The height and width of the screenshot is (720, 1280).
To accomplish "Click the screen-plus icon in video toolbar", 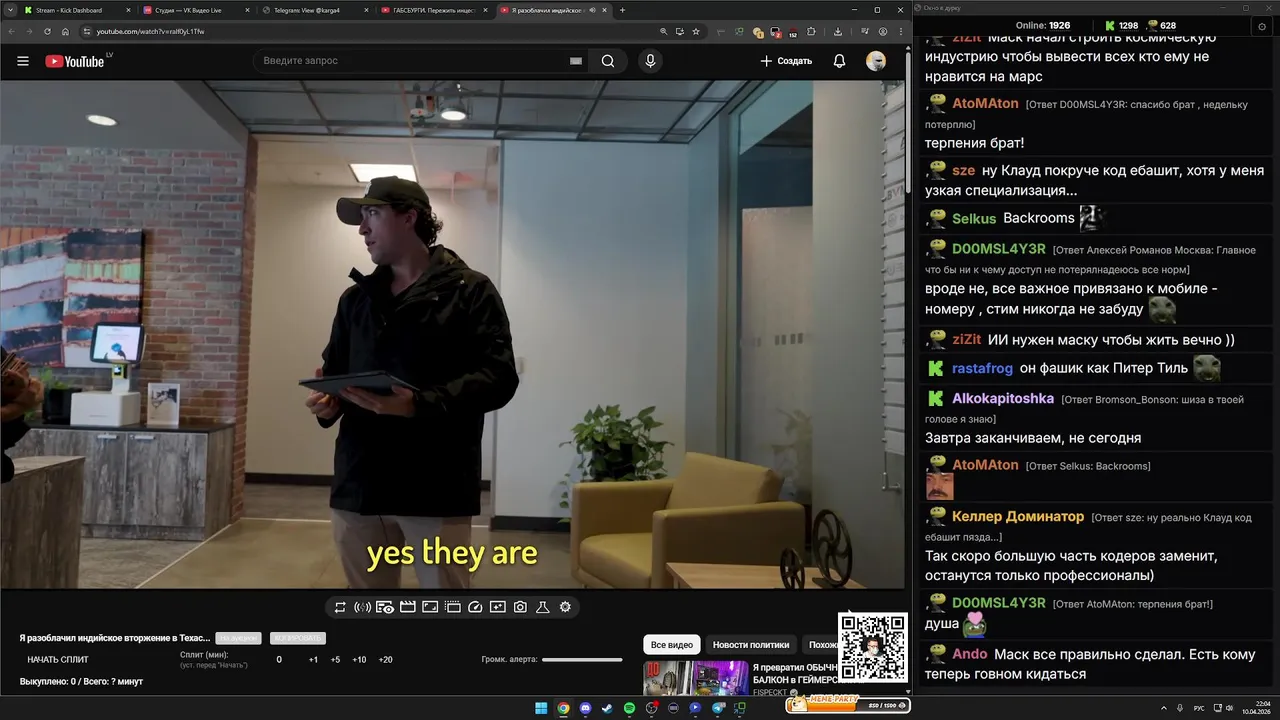I will point(498,607).
